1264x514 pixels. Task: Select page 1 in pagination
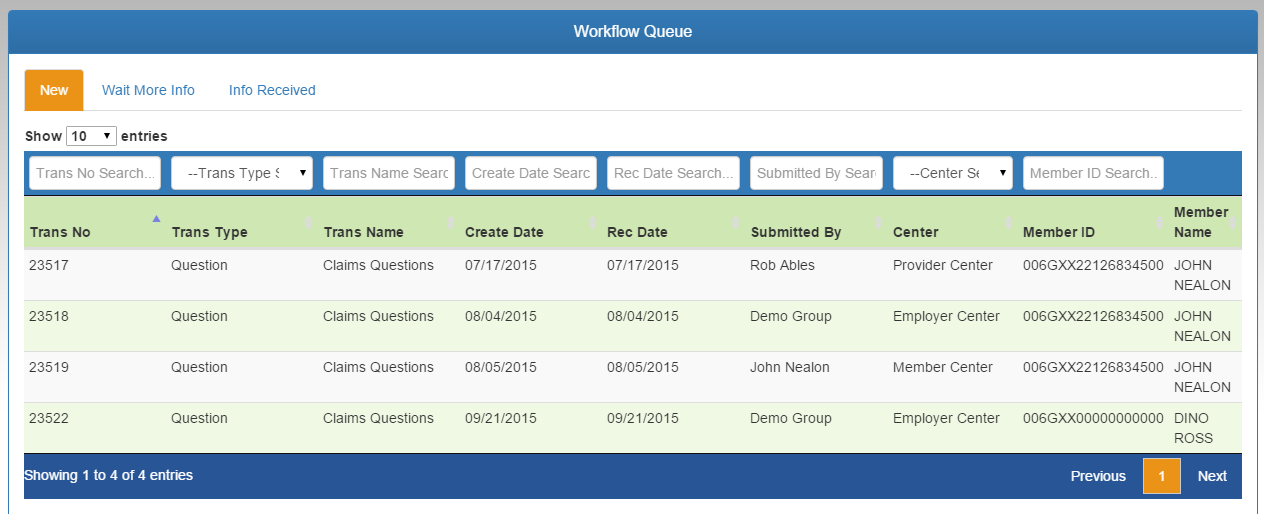click(x=1161, y=476)
